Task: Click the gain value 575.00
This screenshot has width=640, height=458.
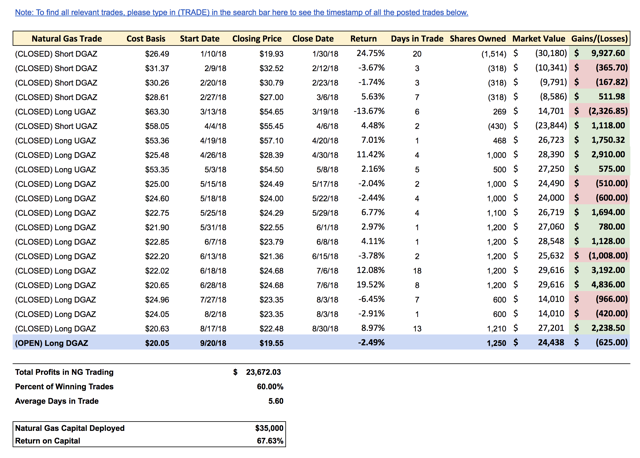Action: click(611, 169)
